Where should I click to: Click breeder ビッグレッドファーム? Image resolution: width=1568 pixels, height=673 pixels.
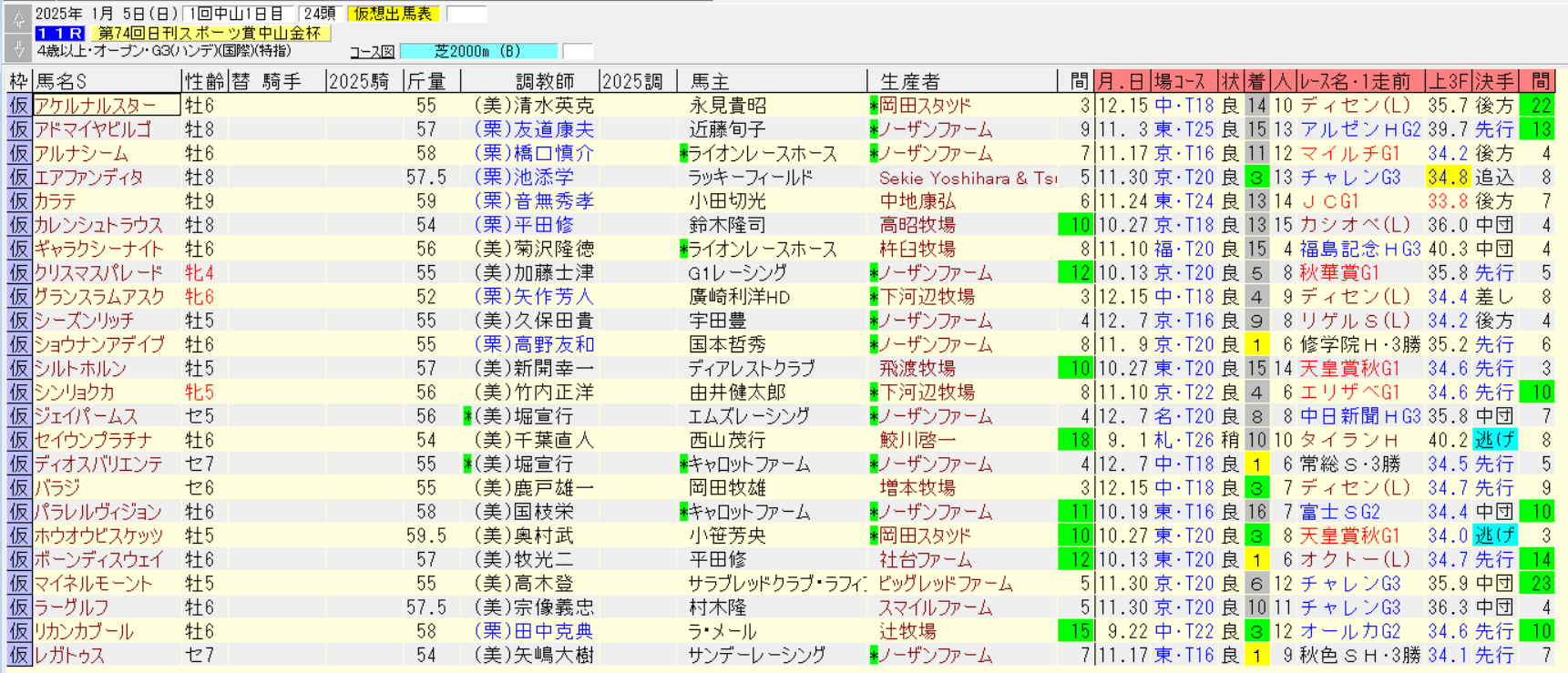[946, 583]
